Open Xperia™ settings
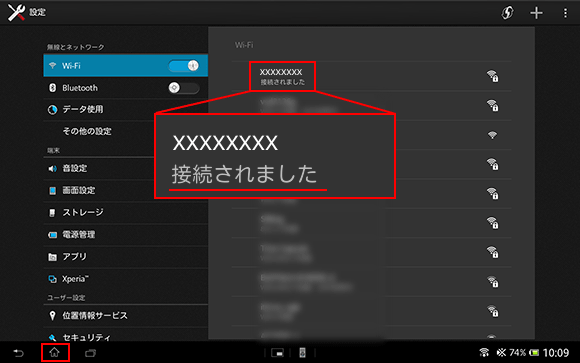Image resolution: width=580 pixels, height=363 pixels. [125, 279]
